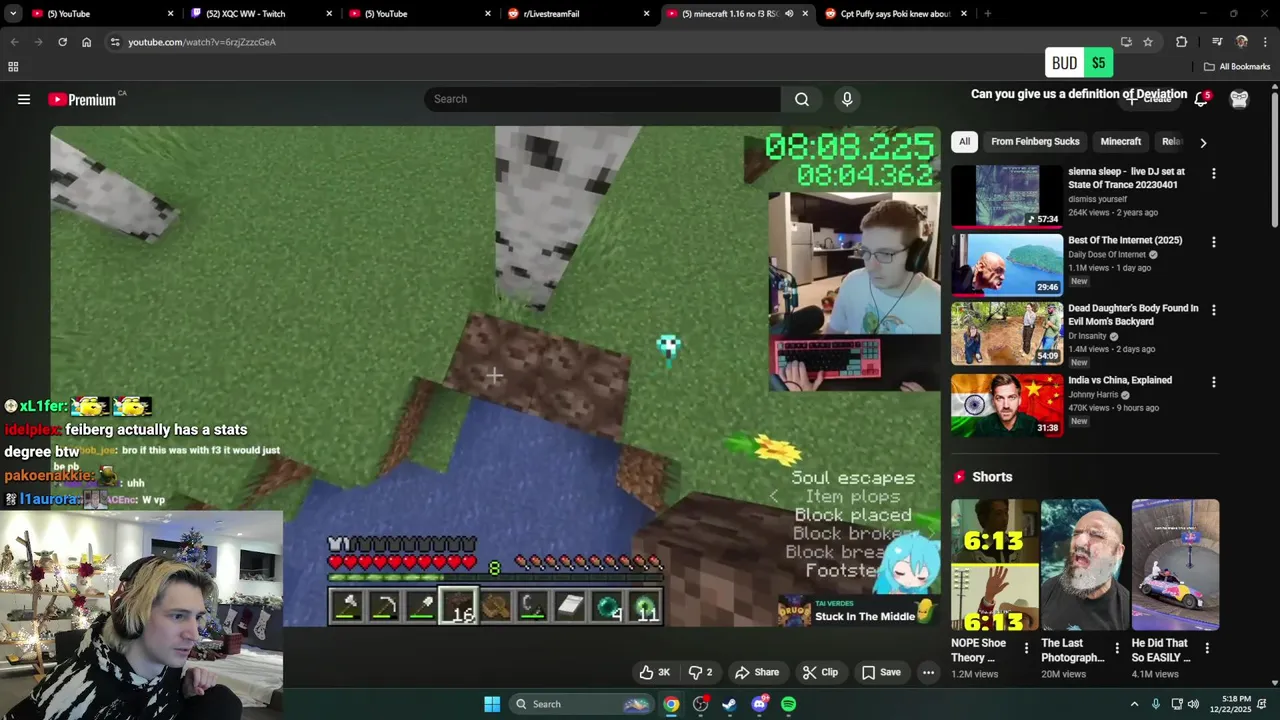Open the All Bookmarks folder
The width and height of the screenshot is (1280, 720).
[1237, 67]
